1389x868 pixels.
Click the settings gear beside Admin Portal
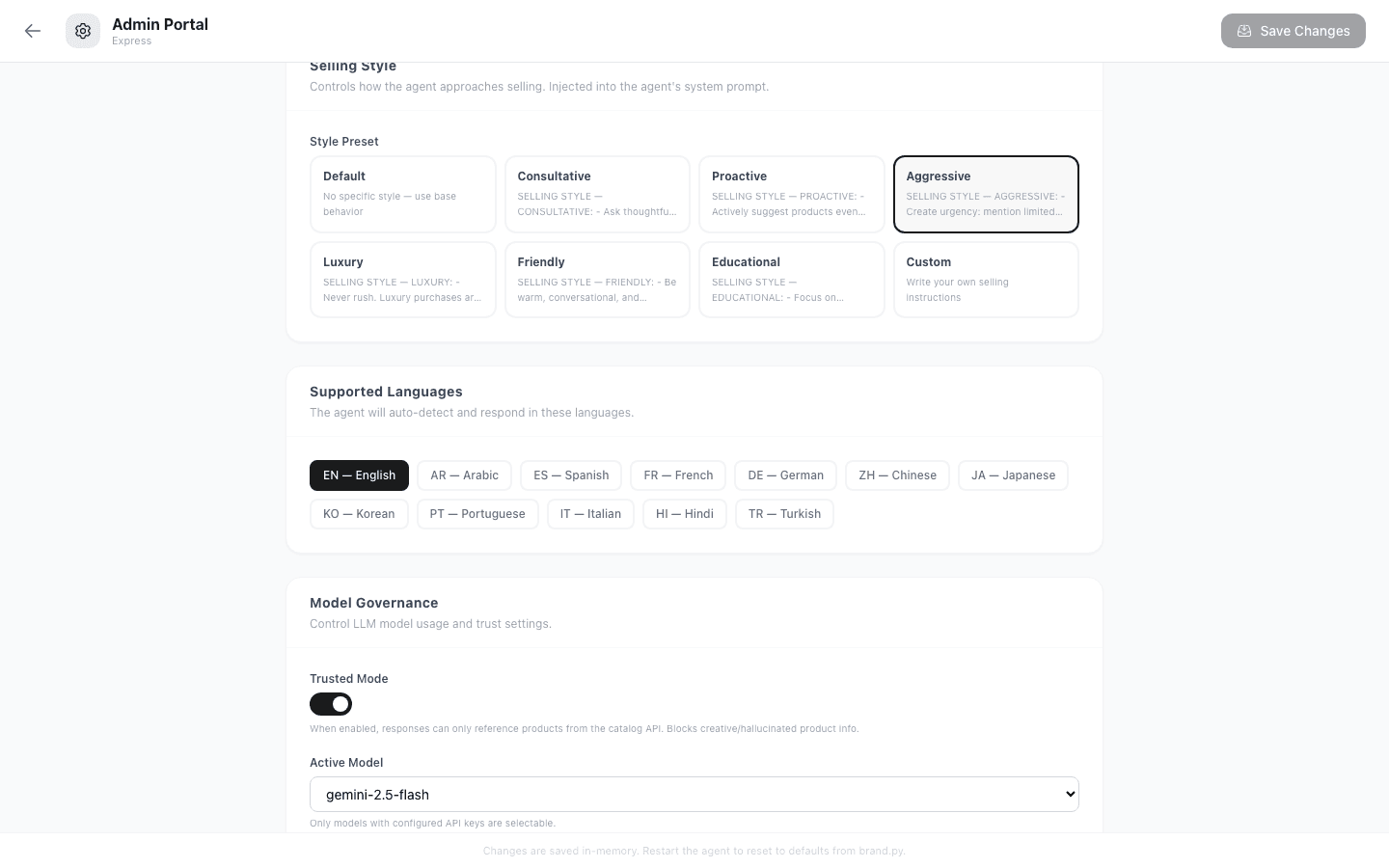[x=83, y=31]
